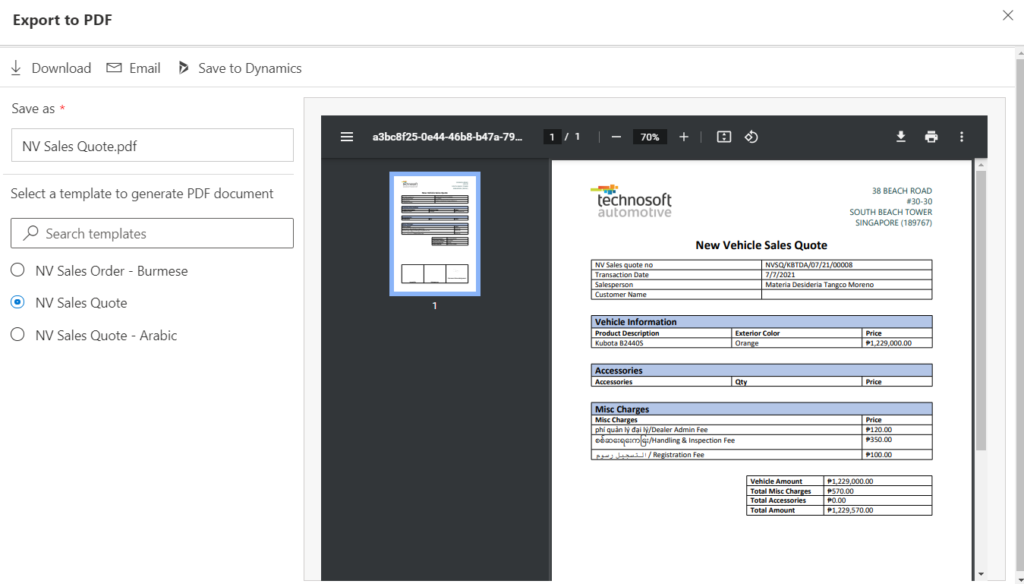Open the PDF sidebar menu
This screenshot has height=584, width=1024.
click(346, 136)
